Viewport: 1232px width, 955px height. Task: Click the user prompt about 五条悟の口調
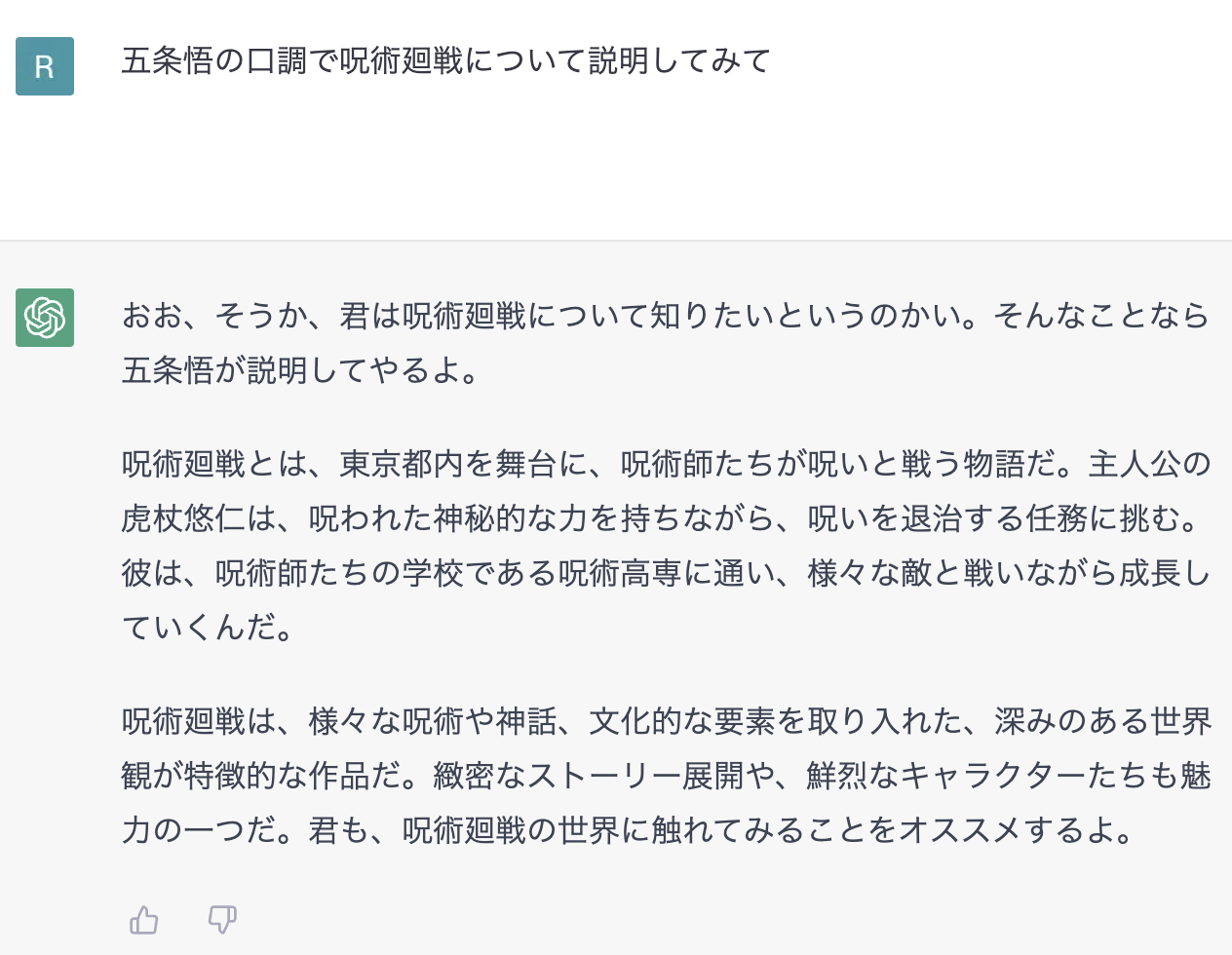pos(446,61)
